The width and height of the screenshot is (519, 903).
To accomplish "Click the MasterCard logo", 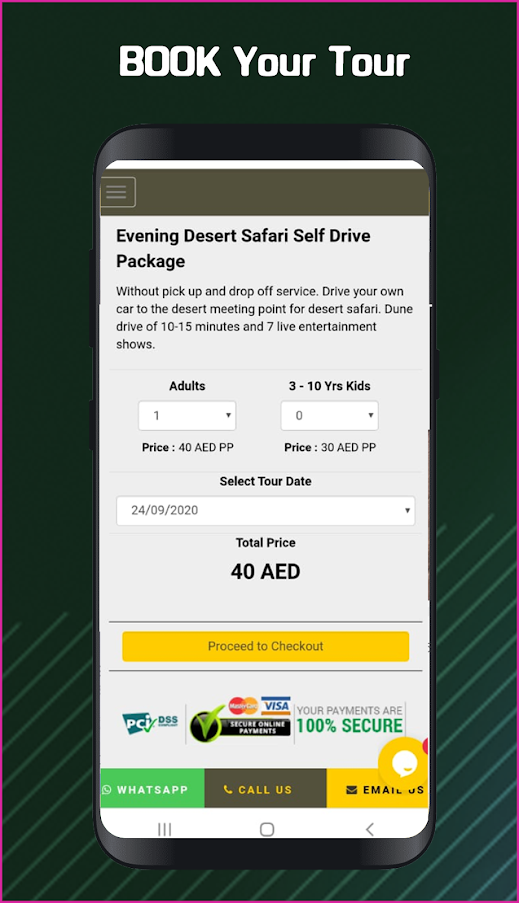I will 243,705.
